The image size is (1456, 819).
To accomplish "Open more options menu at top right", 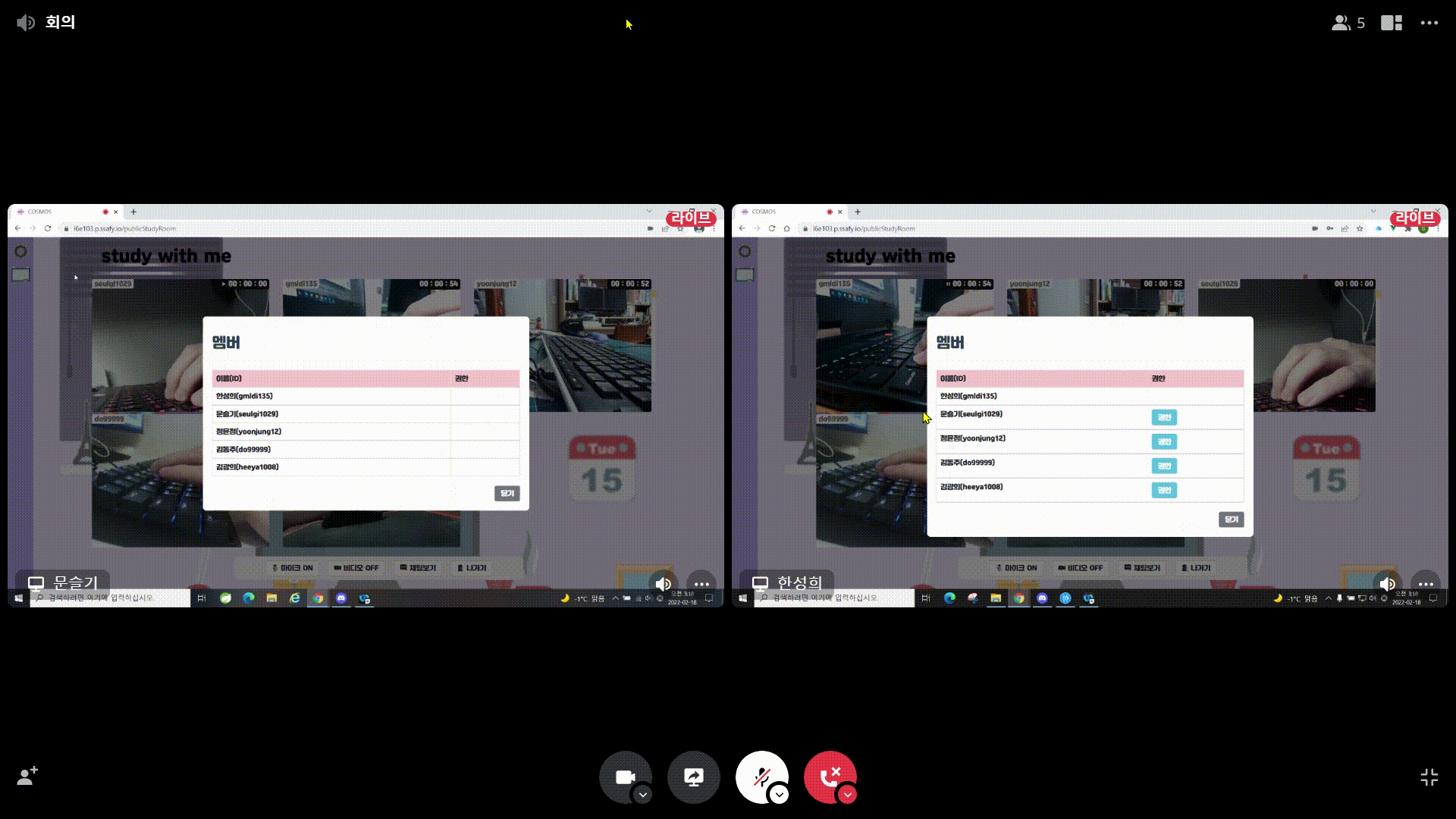I will (x=1429, y=23).
